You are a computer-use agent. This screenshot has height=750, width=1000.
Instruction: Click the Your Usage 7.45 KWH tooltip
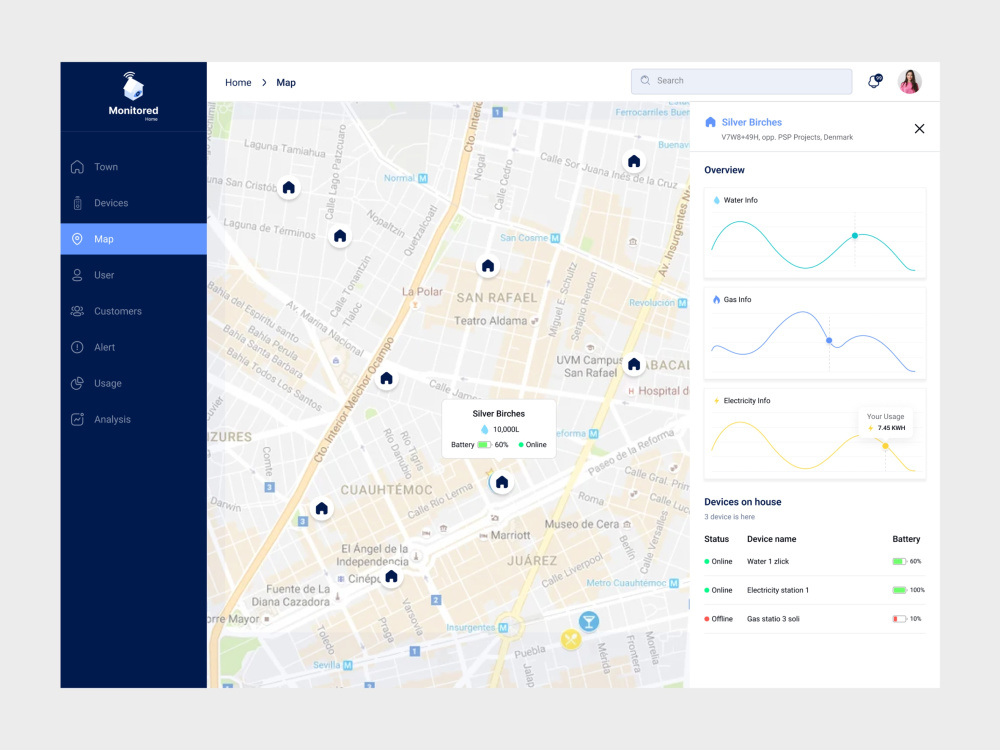(x=885, y=422)
